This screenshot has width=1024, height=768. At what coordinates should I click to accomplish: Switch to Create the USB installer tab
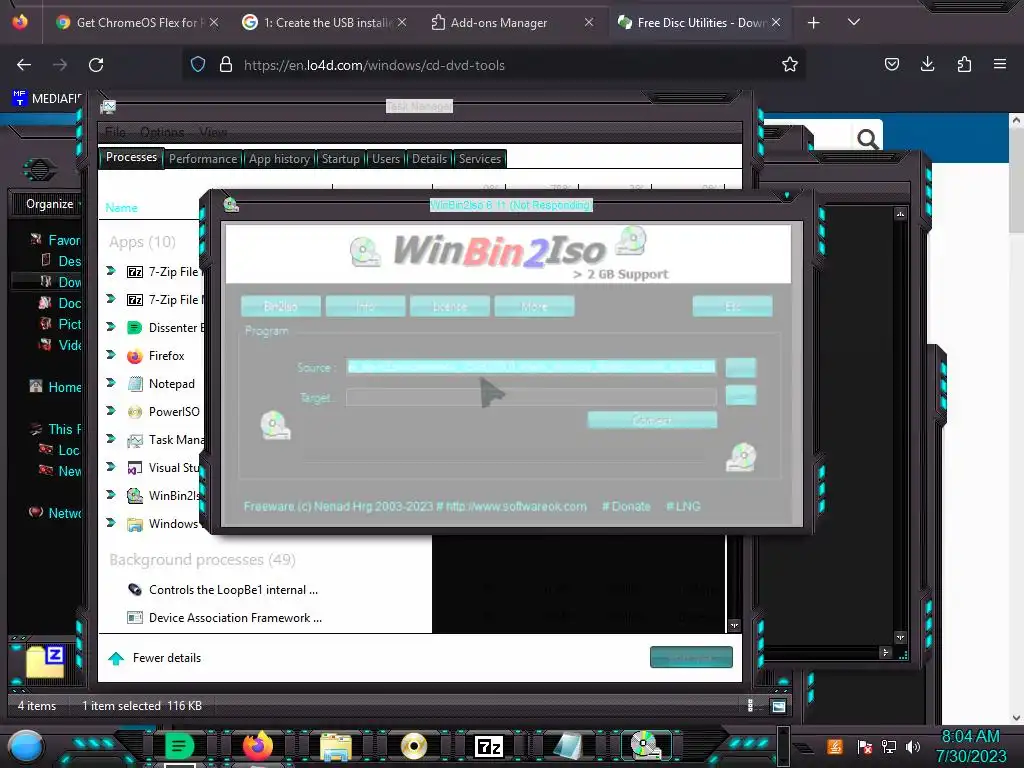(323, 22)
